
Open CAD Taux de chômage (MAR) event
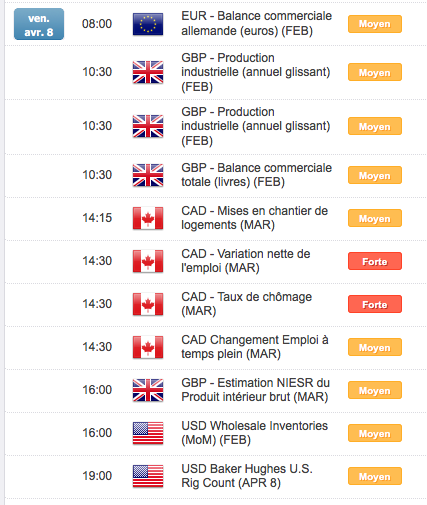tap(246, 304)
